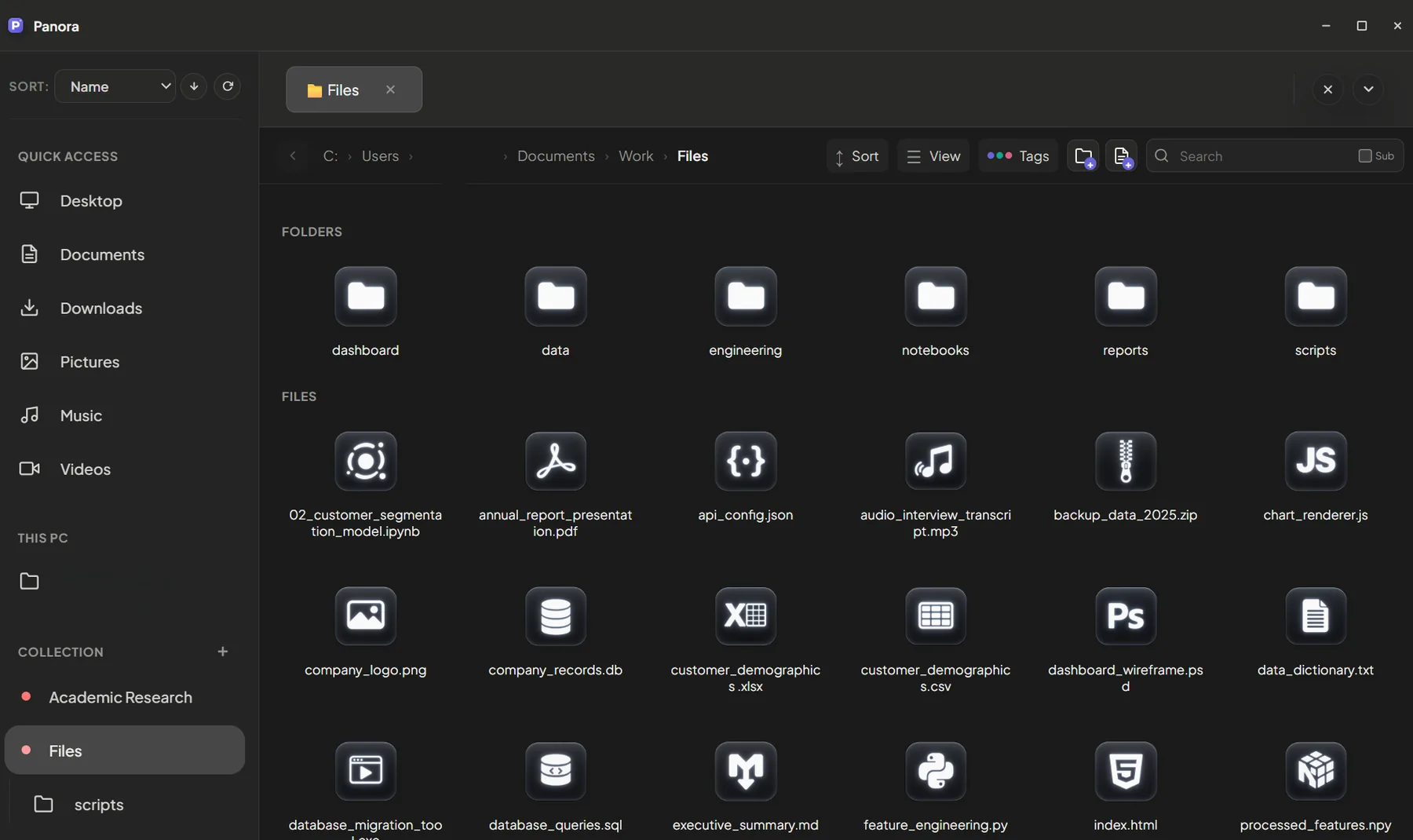1413x840 pixels.
Task: Open the reports folder icon
Action: click(1126, 297)
